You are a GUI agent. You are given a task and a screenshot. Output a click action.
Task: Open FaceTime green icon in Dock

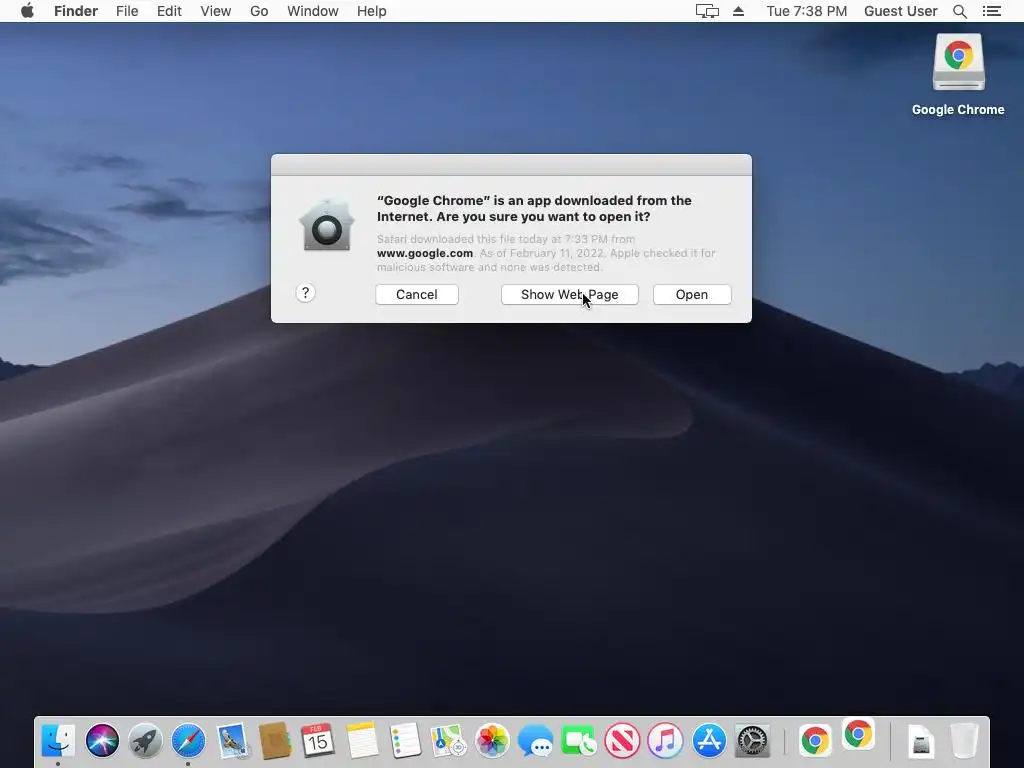pyautogui.click(x=579, y=741)
